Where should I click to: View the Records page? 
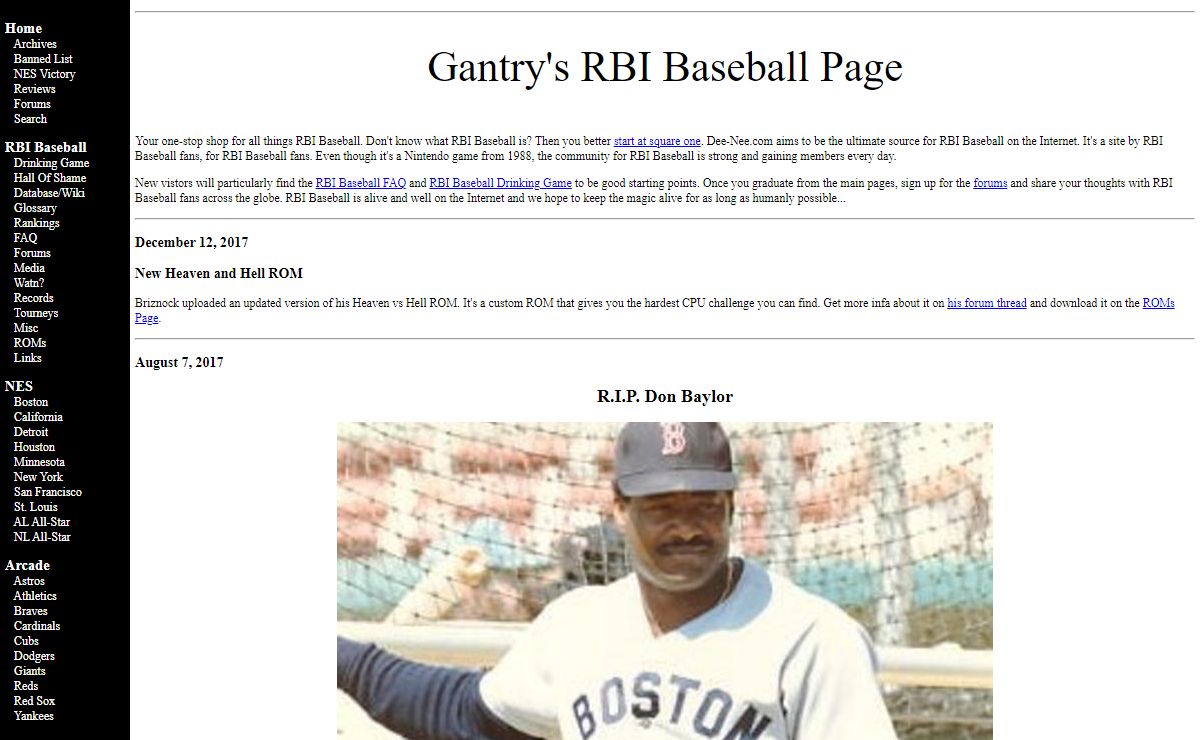tap(34, 298)
